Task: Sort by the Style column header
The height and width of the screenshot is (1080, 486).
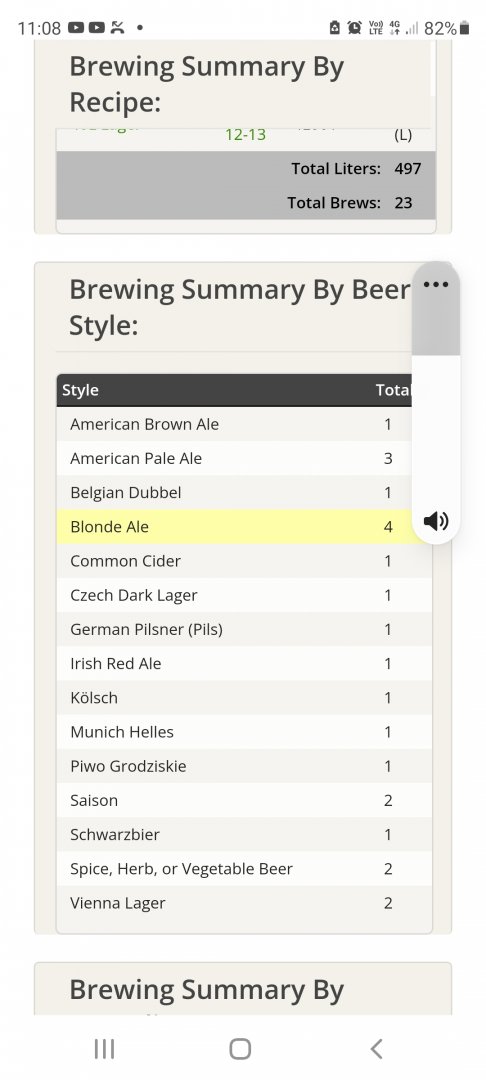Action: pos(81,390)
